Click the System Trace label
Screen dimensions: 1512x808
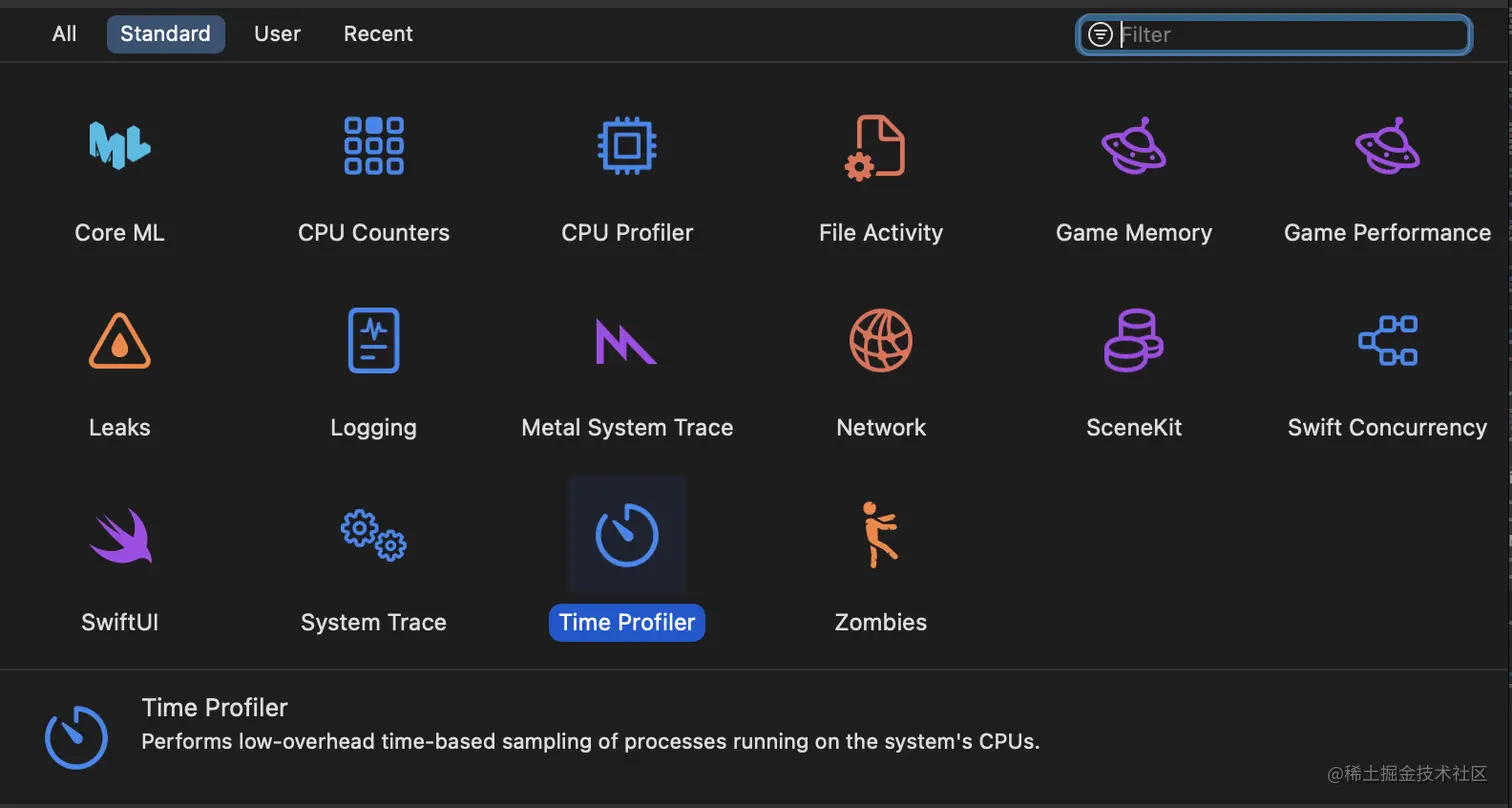(373, 622)
